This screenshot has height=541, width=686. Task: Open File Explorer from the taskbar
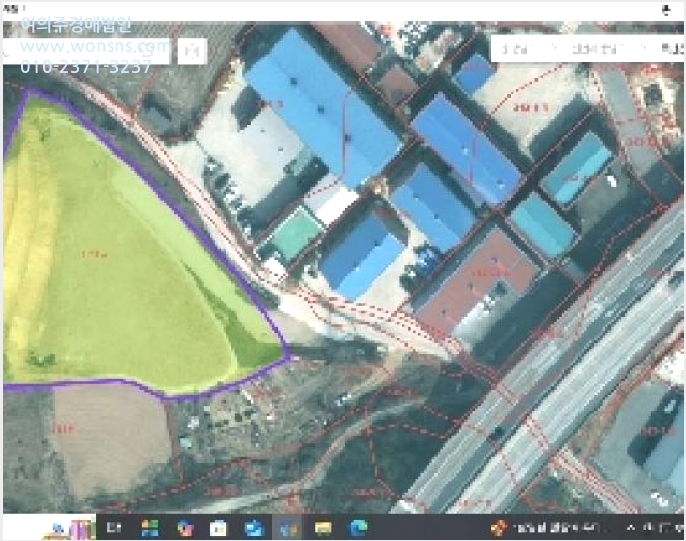tap(323, 528)
